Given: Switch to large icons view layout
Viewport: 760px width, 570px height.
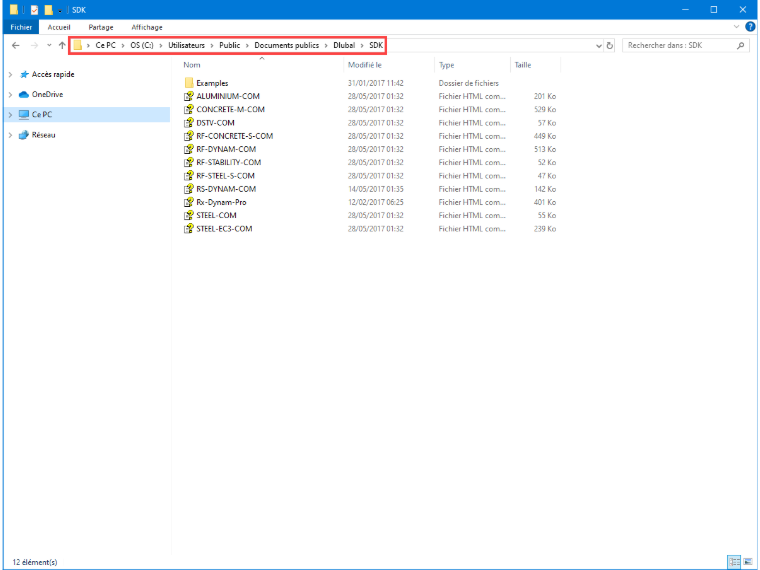Looking at the screenshot, I should [x=748, y=562].
